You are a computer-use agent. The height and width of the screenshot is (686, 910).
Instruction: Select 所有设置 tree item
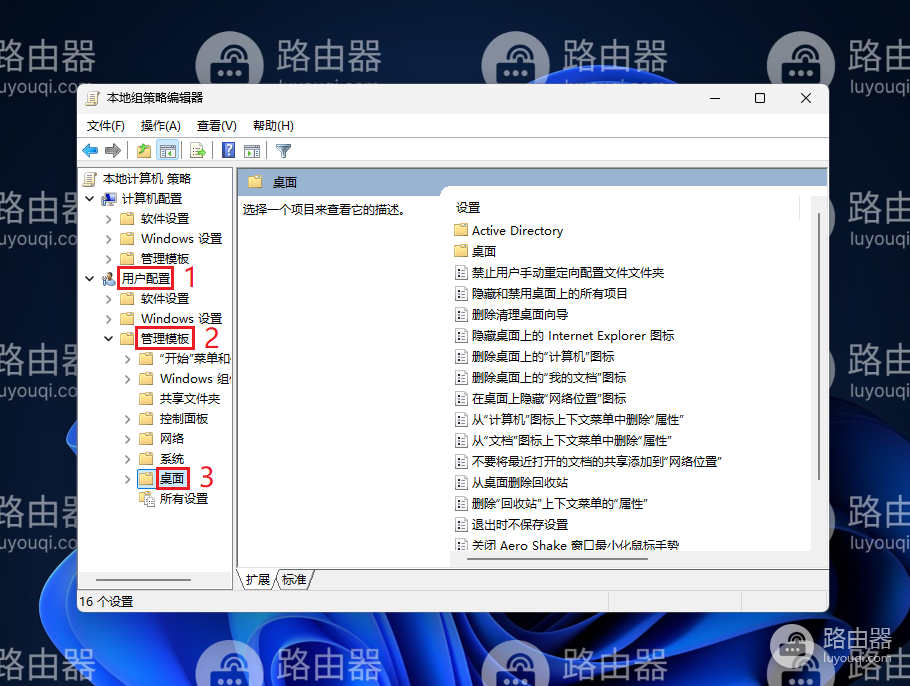(x=184, y=499)
